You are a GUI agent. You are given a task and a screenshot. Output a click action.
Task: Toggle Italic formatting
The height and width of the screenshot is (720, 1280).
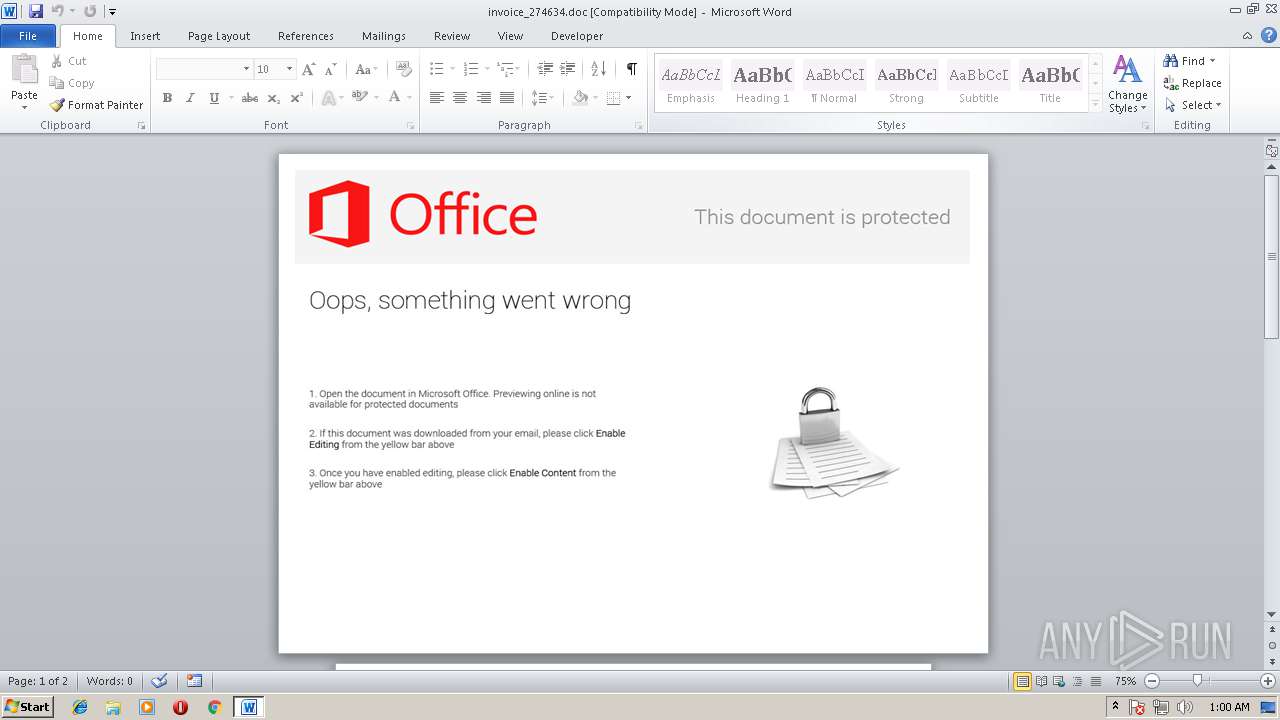190,98
